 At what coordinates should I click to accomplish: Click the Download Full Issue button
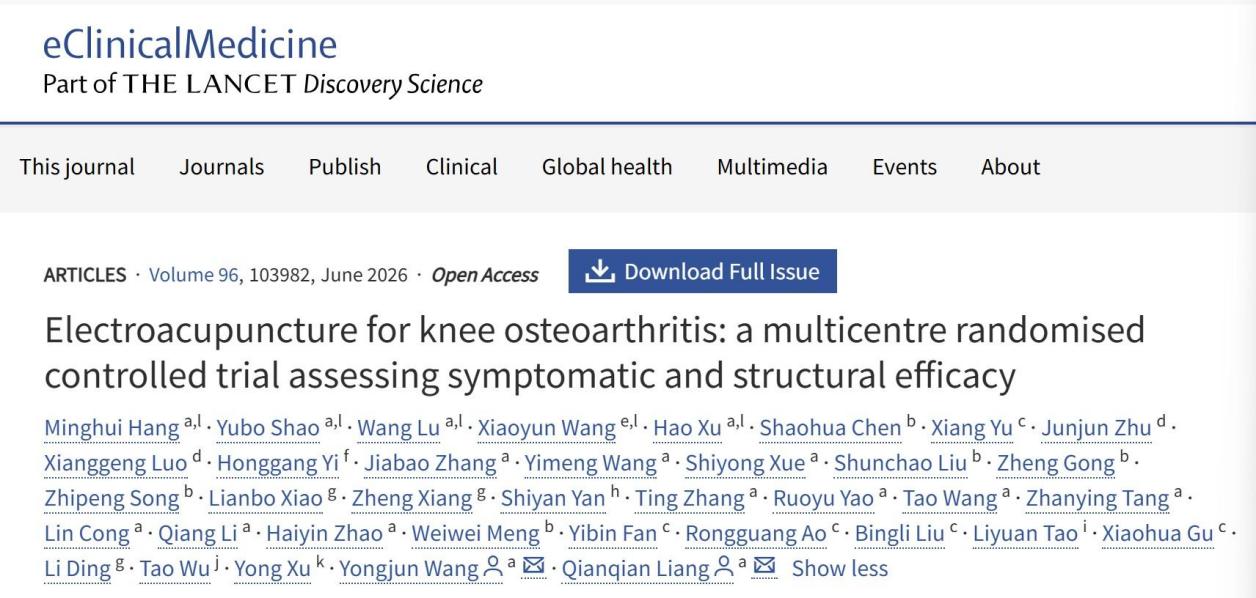tap(703, 271)
